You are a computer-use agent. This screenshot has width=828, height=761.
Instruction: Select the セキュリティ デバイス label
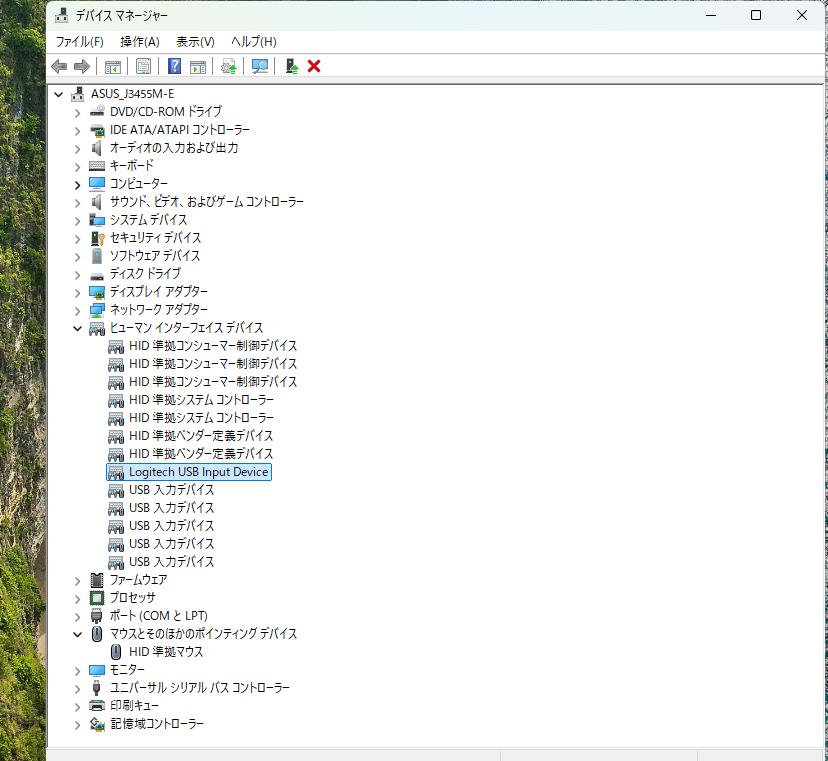[x=155, y=238]
